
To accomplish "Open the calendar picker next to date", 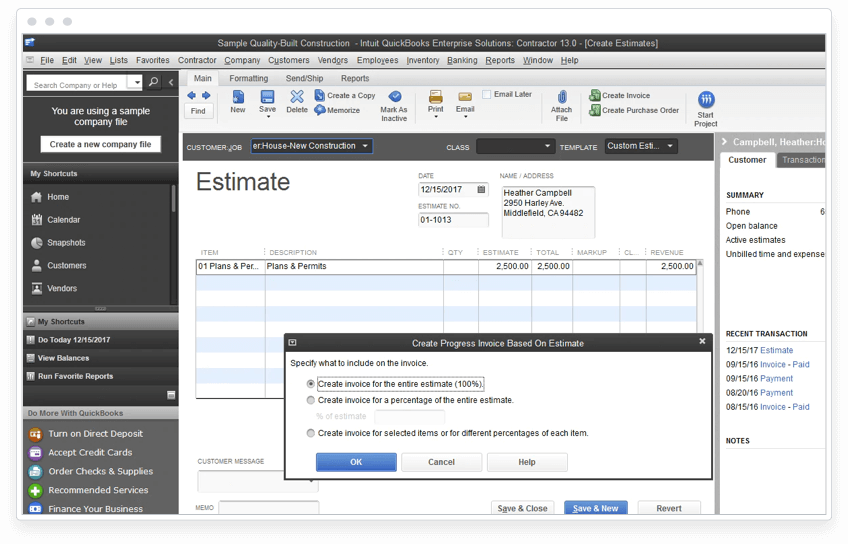I will 482,189.
